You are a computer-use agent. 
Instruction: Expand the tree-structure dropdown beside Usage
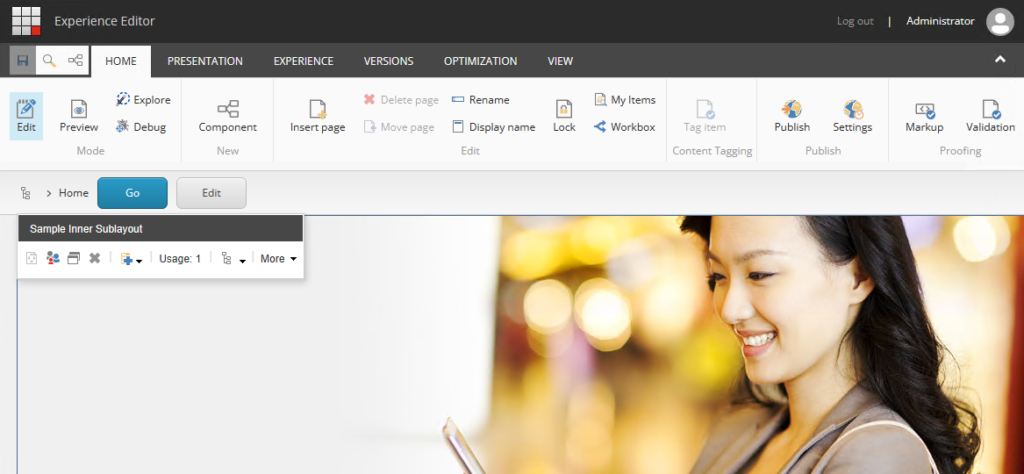point(232,259)
